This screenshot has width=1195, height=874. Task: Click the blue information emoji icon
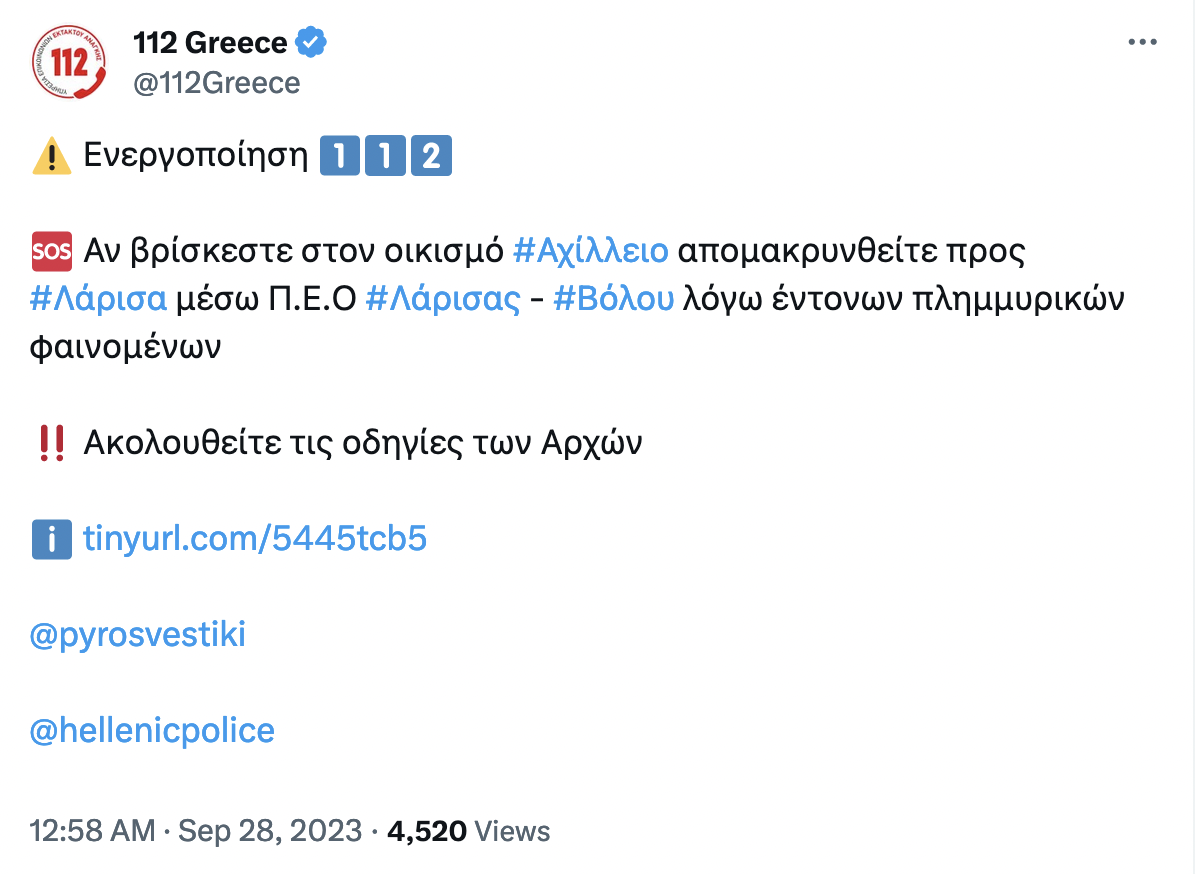coord(51,539)
